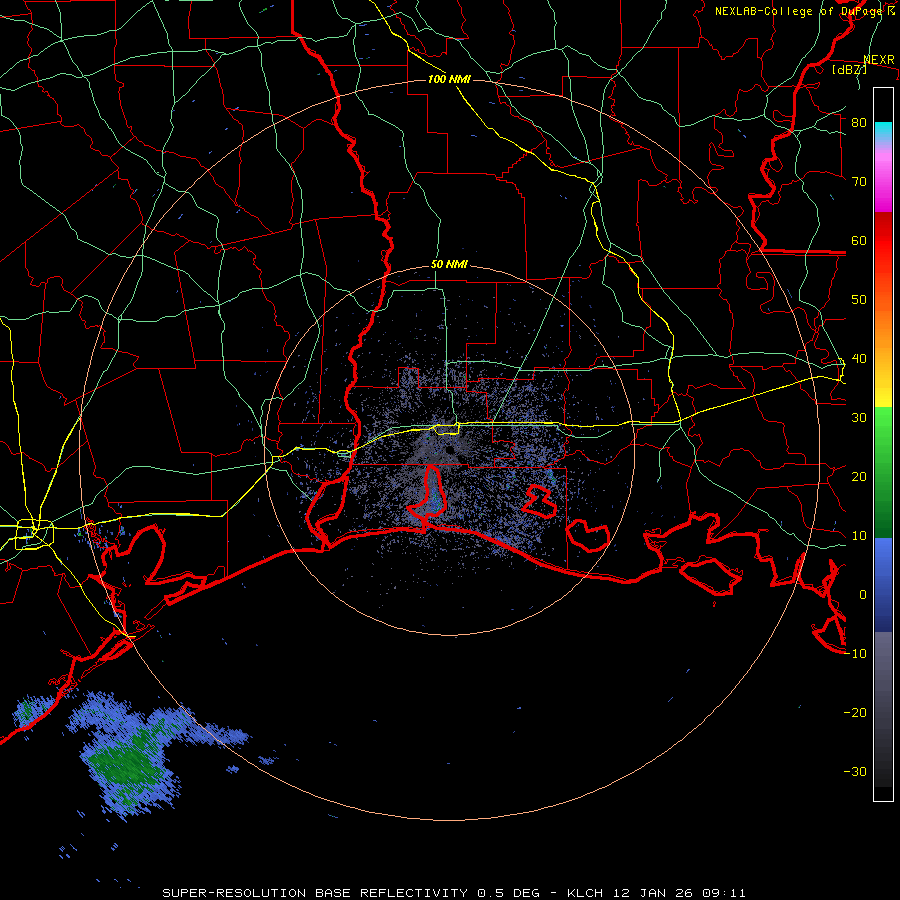
Task: Click the 80 dBZ scale value
Action: click(859, 123)
